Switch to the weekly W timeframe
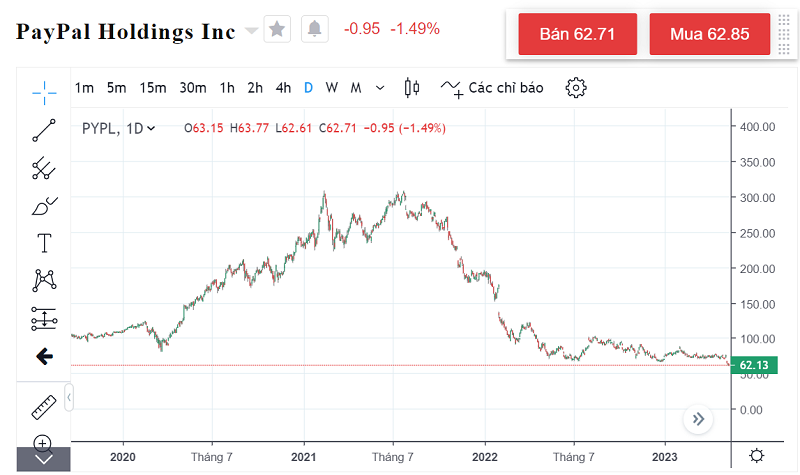The image size is (800, 475). (332, 87)
